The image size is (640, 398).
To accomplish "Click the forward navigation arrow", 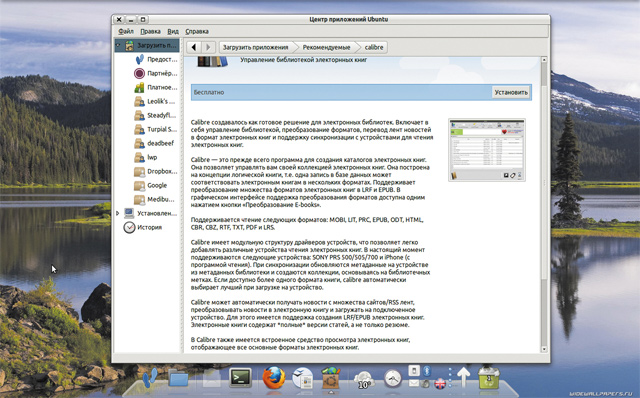I will click(x=208, y=47).
